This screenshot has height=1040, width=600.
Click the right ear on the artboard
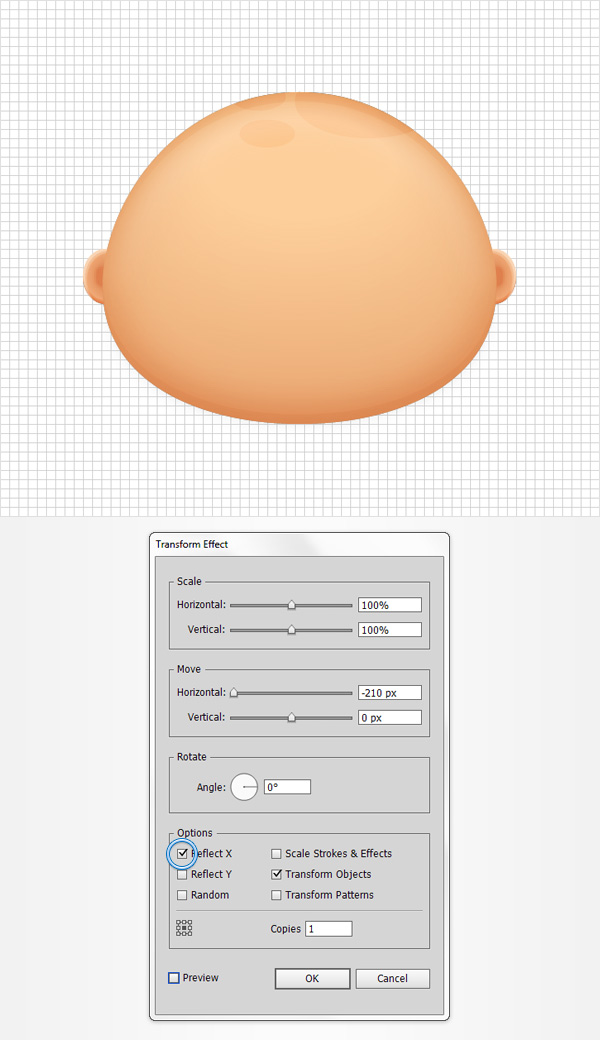(505, 277)
